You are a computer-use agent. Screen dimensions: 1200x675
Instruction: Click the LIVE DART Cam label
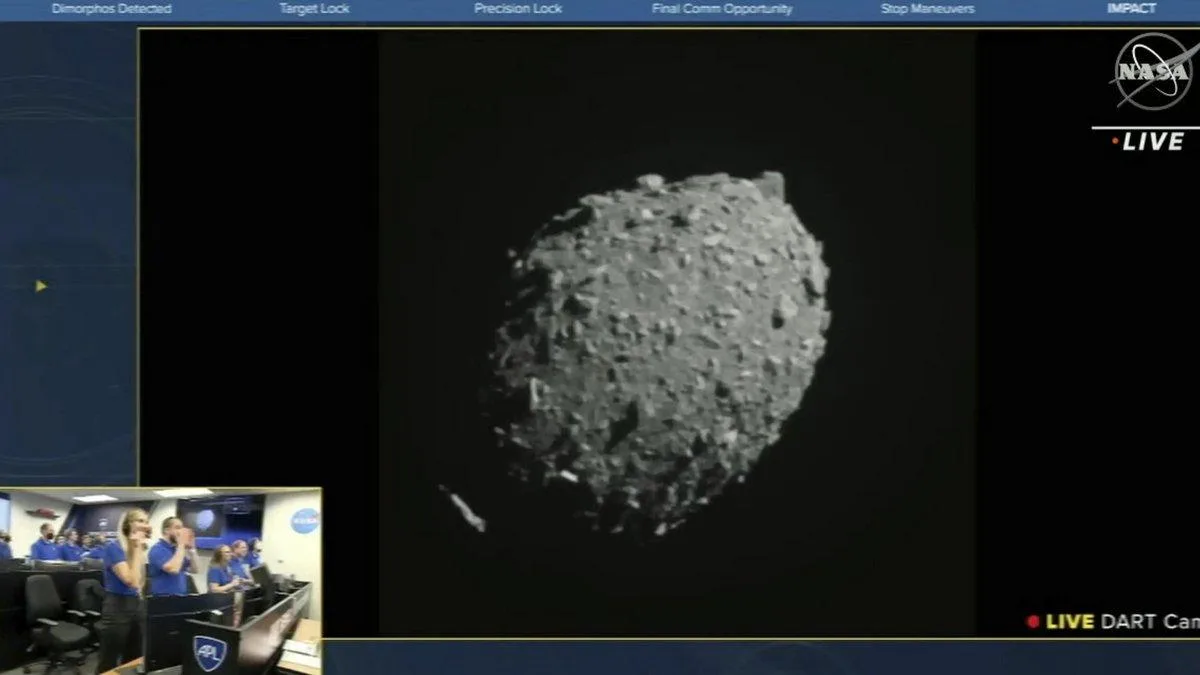pyautogui.click(x=1122, y=622)
